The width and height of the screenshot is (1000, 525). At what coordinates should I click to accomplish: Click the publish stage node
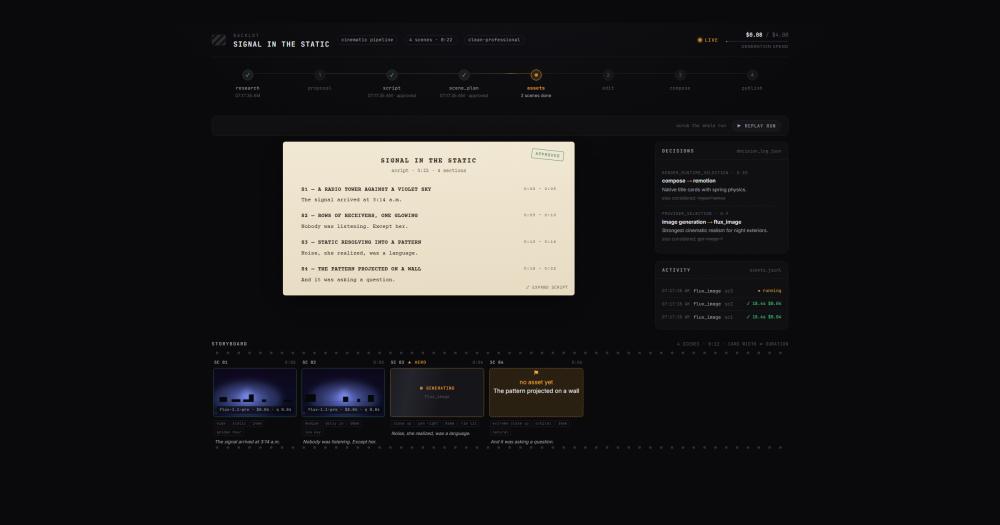pyautogui.click(x=752, y=75)
